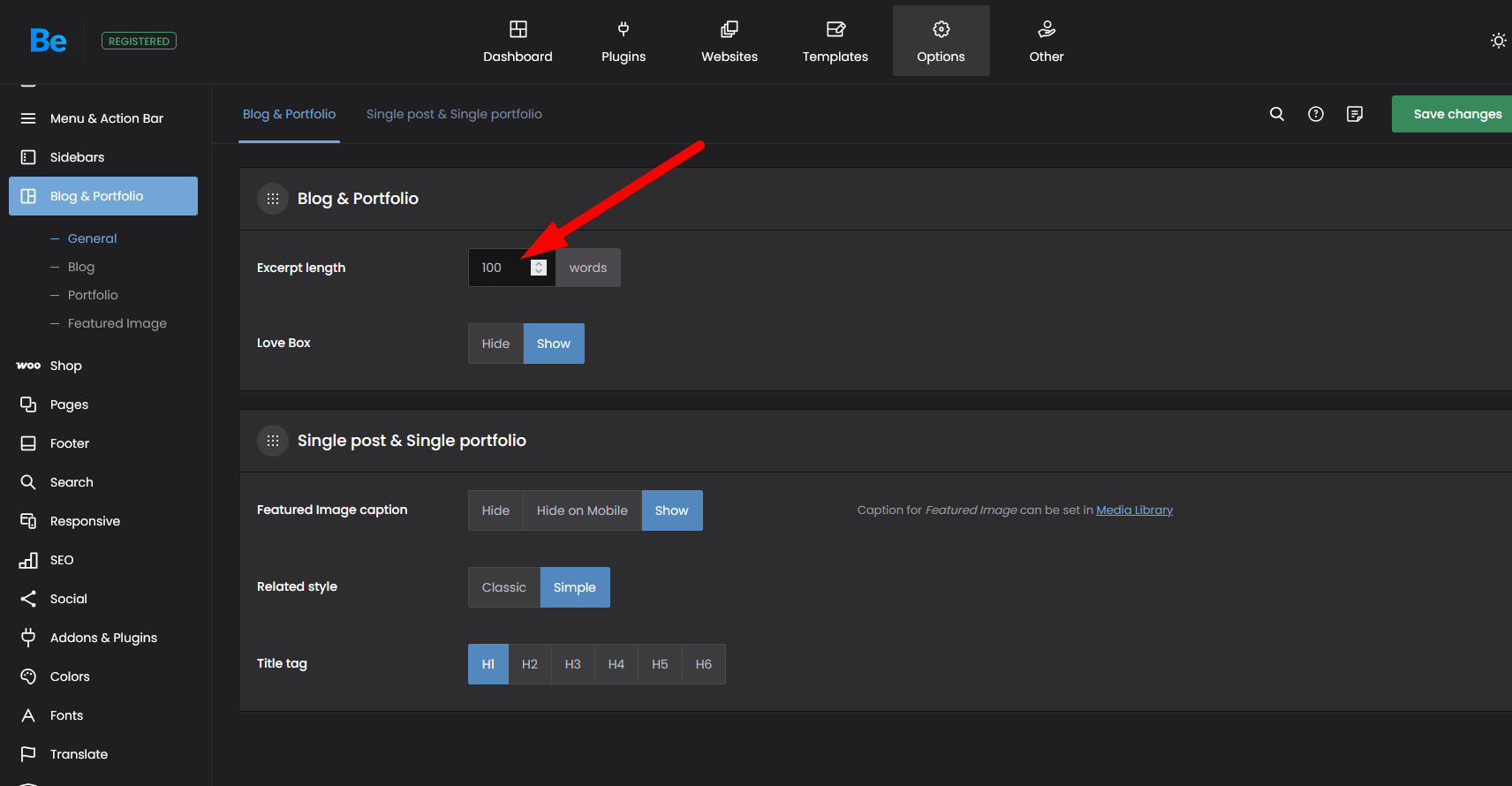The height and width of the screenshot is (786, 1512).
Task: Open Addons & Plugins settings
Action: pos(103,638)
